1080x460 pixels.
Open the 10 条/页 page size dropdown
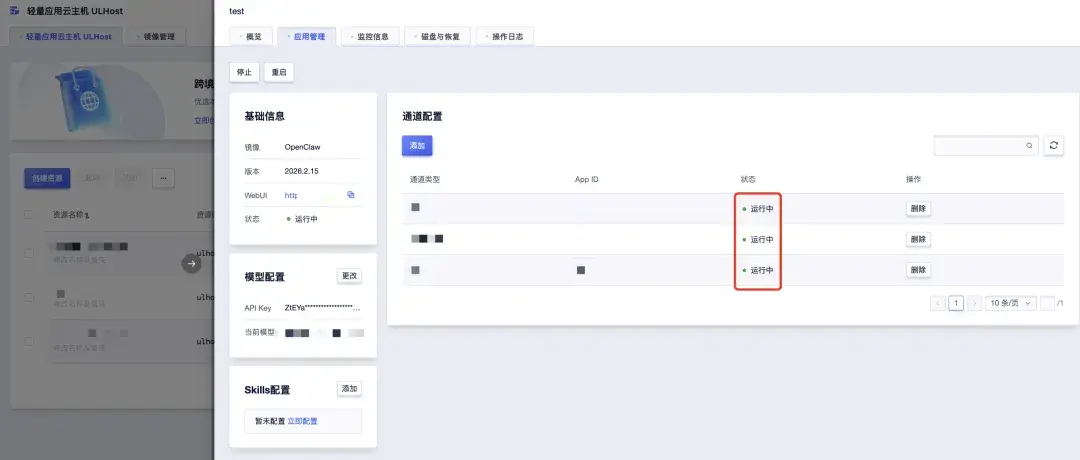[1010, 303]
